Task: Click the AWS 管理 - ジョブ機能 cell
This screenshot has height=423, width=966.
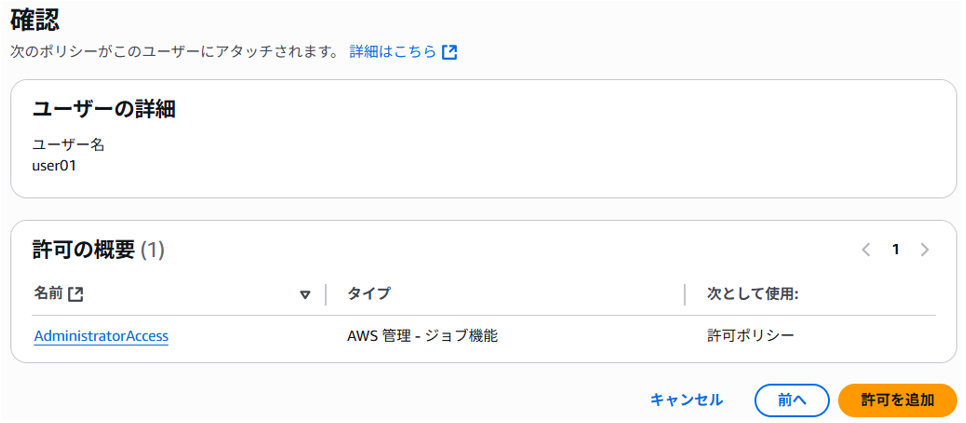Action: [423, 336]
